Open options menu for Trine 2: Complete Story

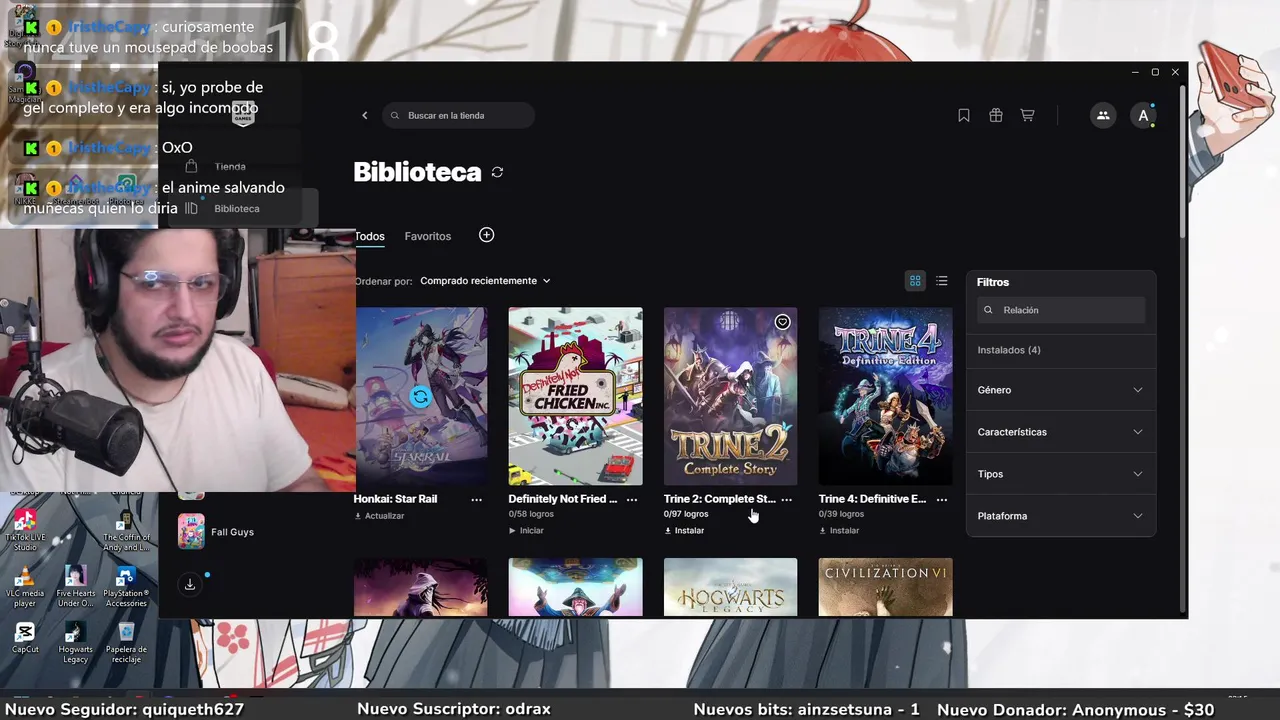(787, 499)
